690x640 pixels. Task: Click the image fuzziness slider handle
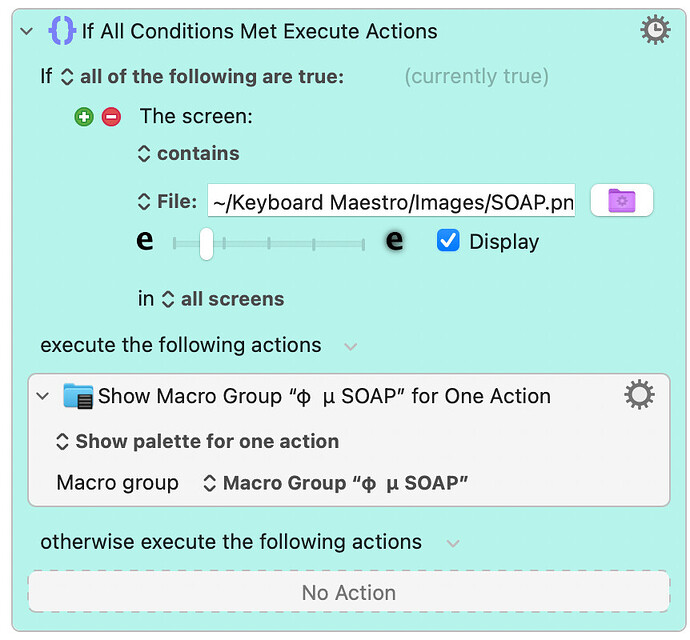coord(206,243)
